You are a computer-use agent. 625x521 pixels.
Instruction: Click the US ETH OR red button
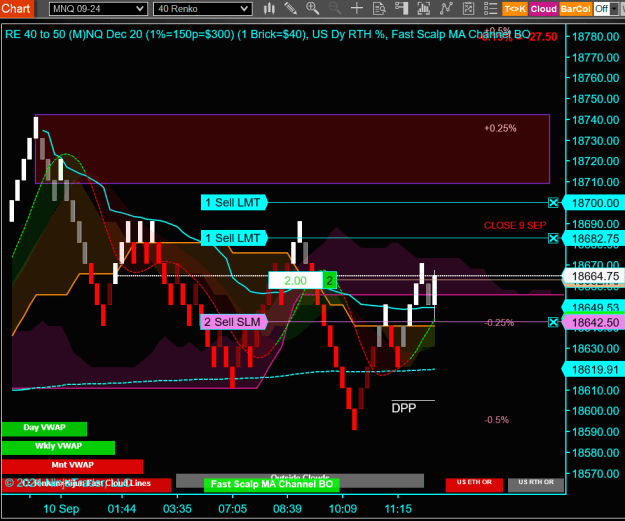pos(474,485)
